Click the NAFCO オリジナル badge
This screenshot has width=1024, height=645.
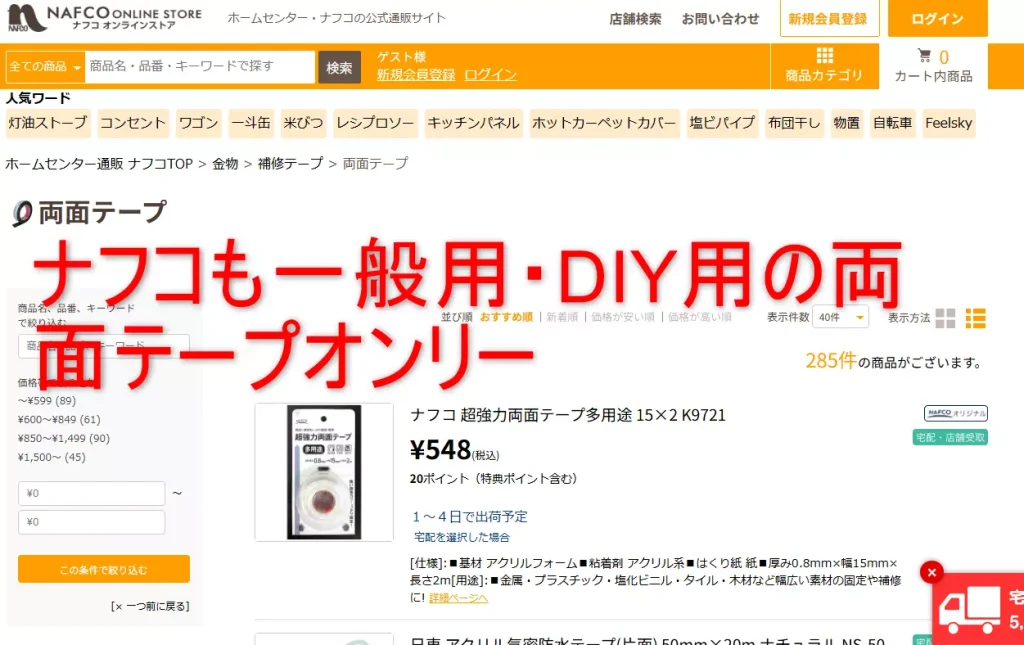[x=955, y=413]
